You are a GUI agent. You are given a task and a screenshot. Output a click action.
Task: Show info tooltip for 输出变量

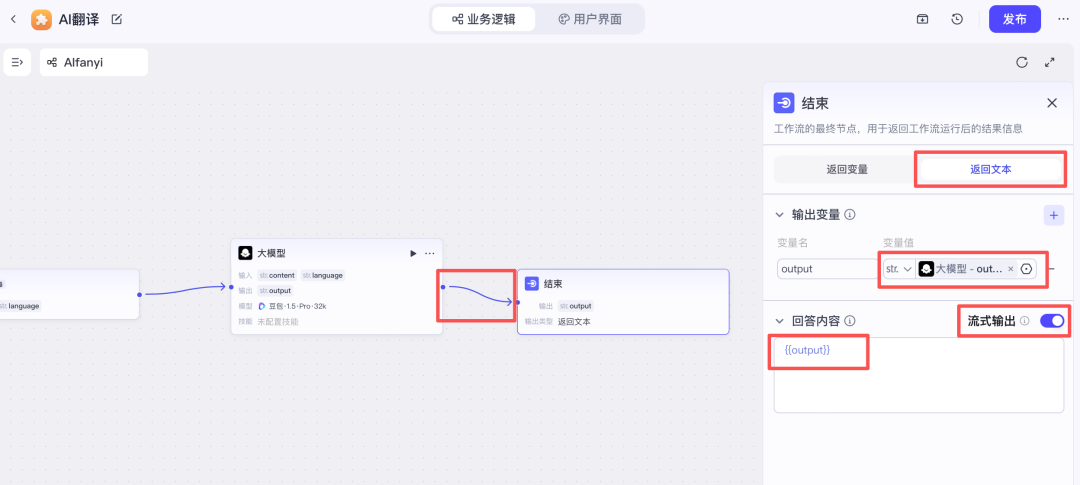click(850, 215)
